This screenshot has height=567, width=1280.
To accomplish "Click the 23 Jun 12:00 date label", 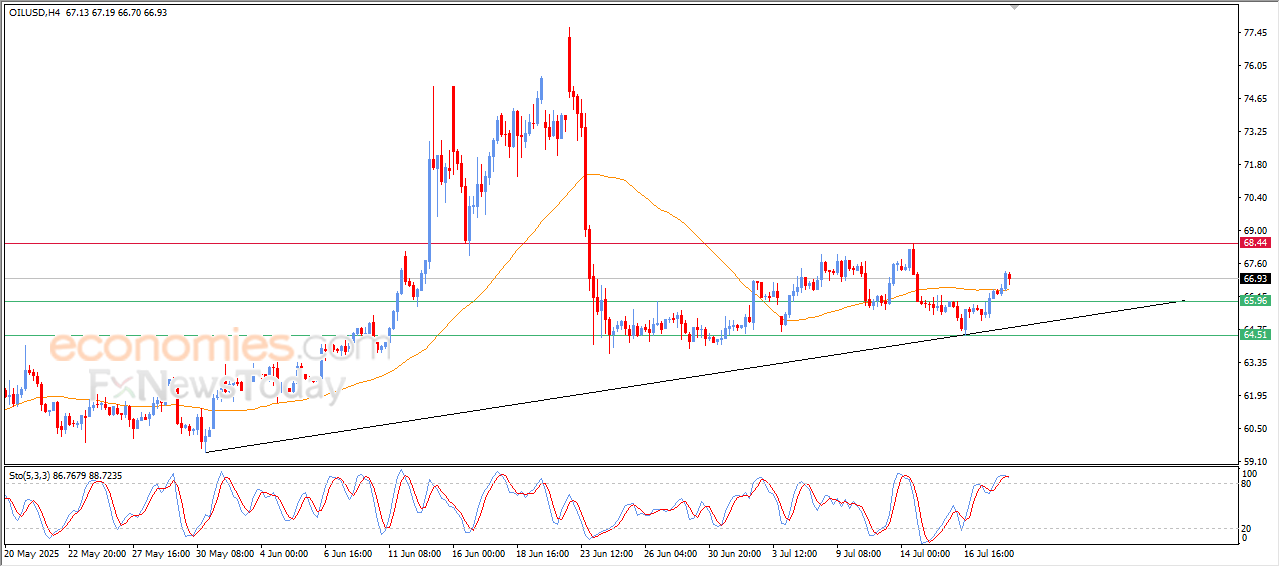I will pyautogui.click(x=607, y=552).
